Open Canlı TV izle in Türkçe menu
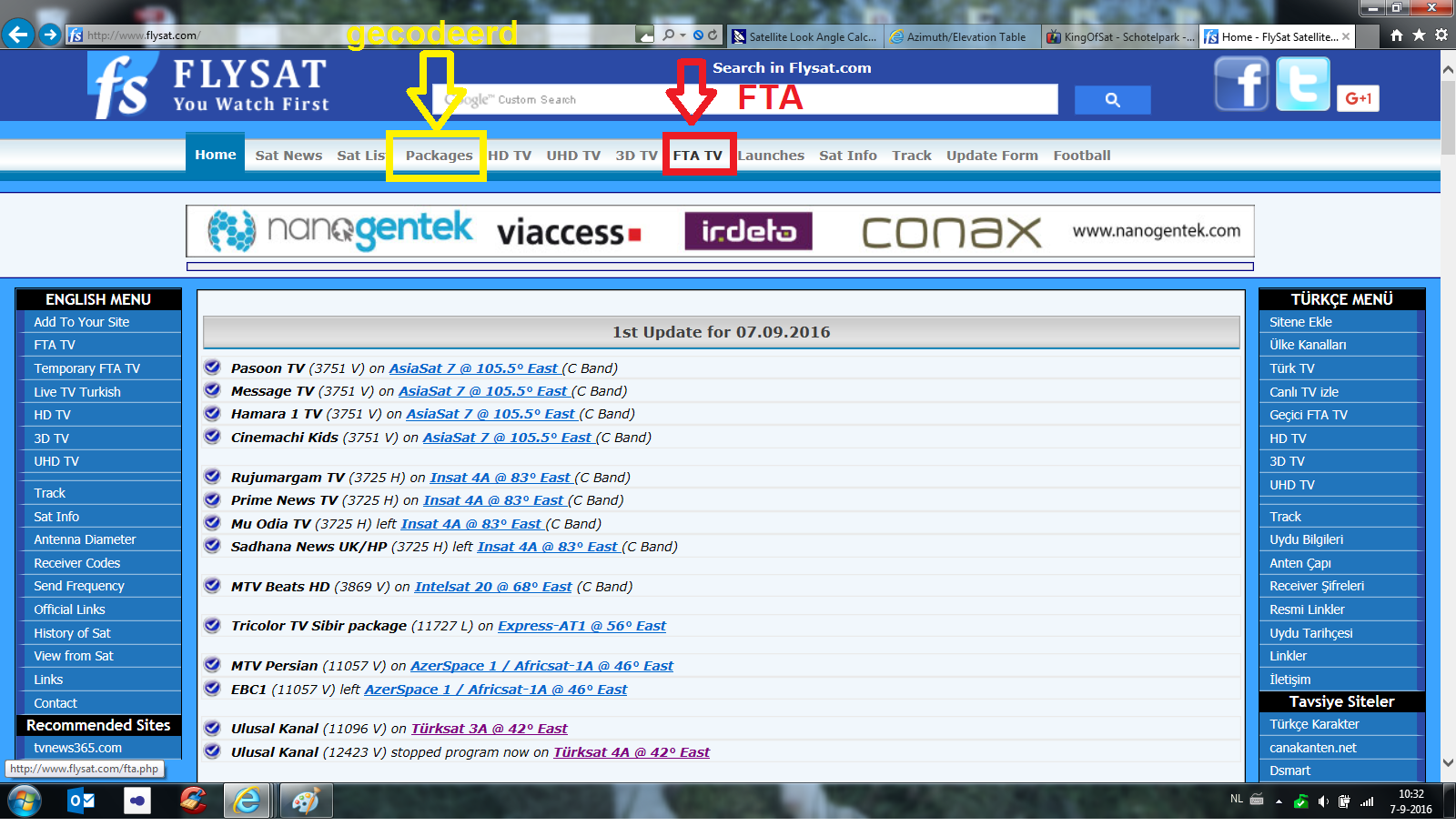Screen dimensions: 1456x826 (x=1304, y=392)
